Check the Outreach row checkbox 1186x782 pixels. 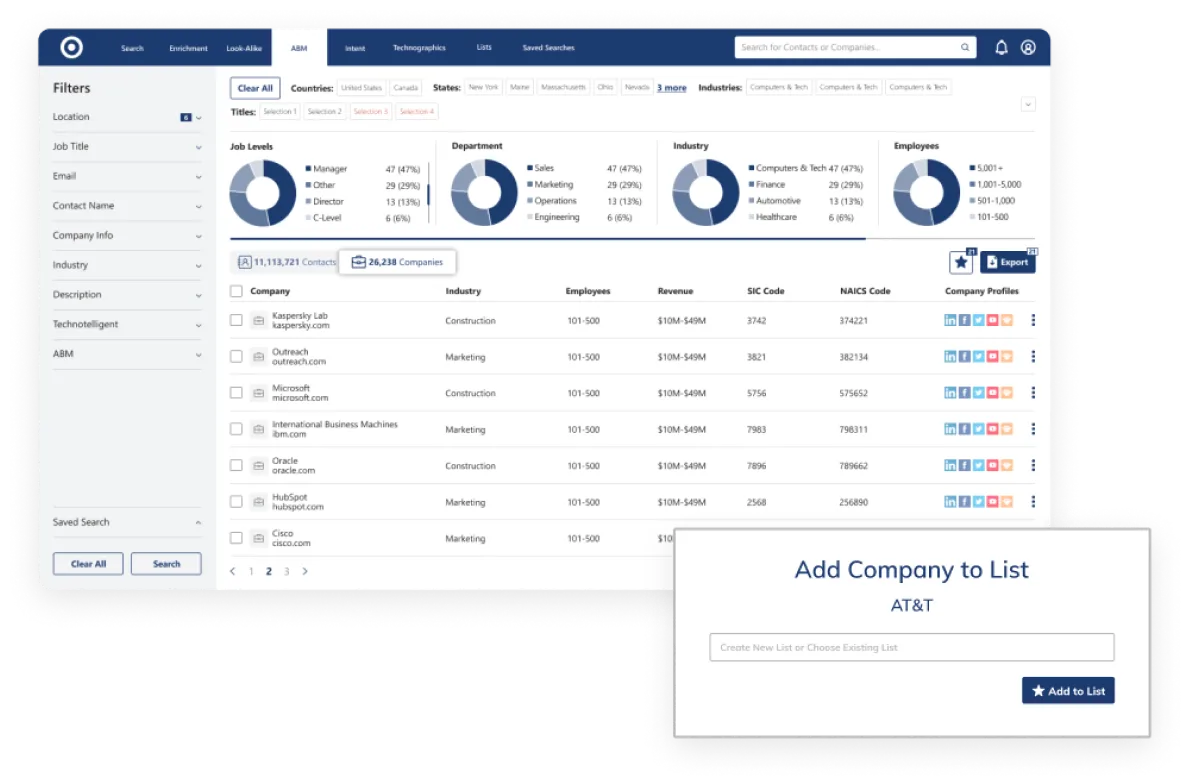[237, 357]
